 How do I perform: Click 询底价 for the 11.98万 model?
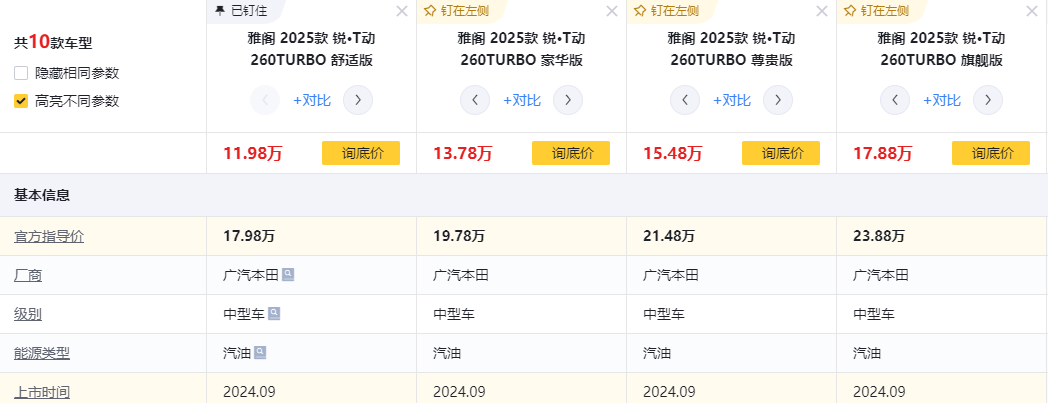360,153
